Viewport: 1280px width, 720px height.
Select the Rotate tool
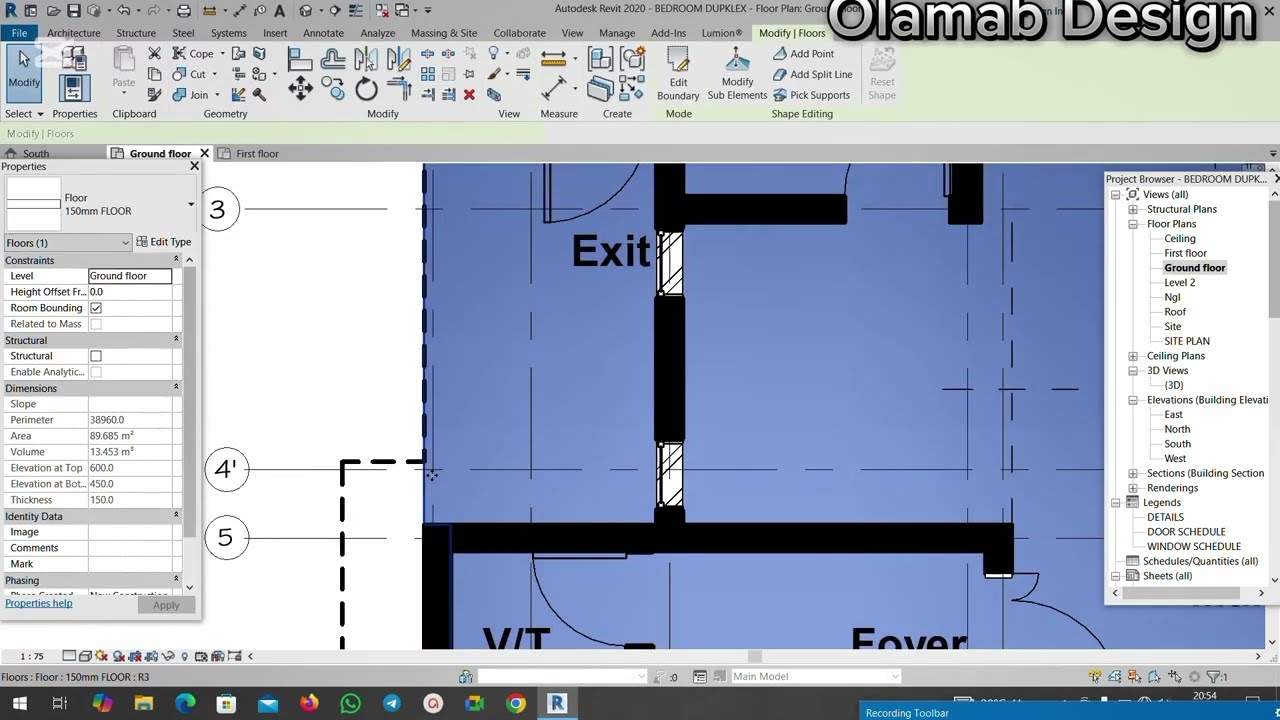(366, 90)
